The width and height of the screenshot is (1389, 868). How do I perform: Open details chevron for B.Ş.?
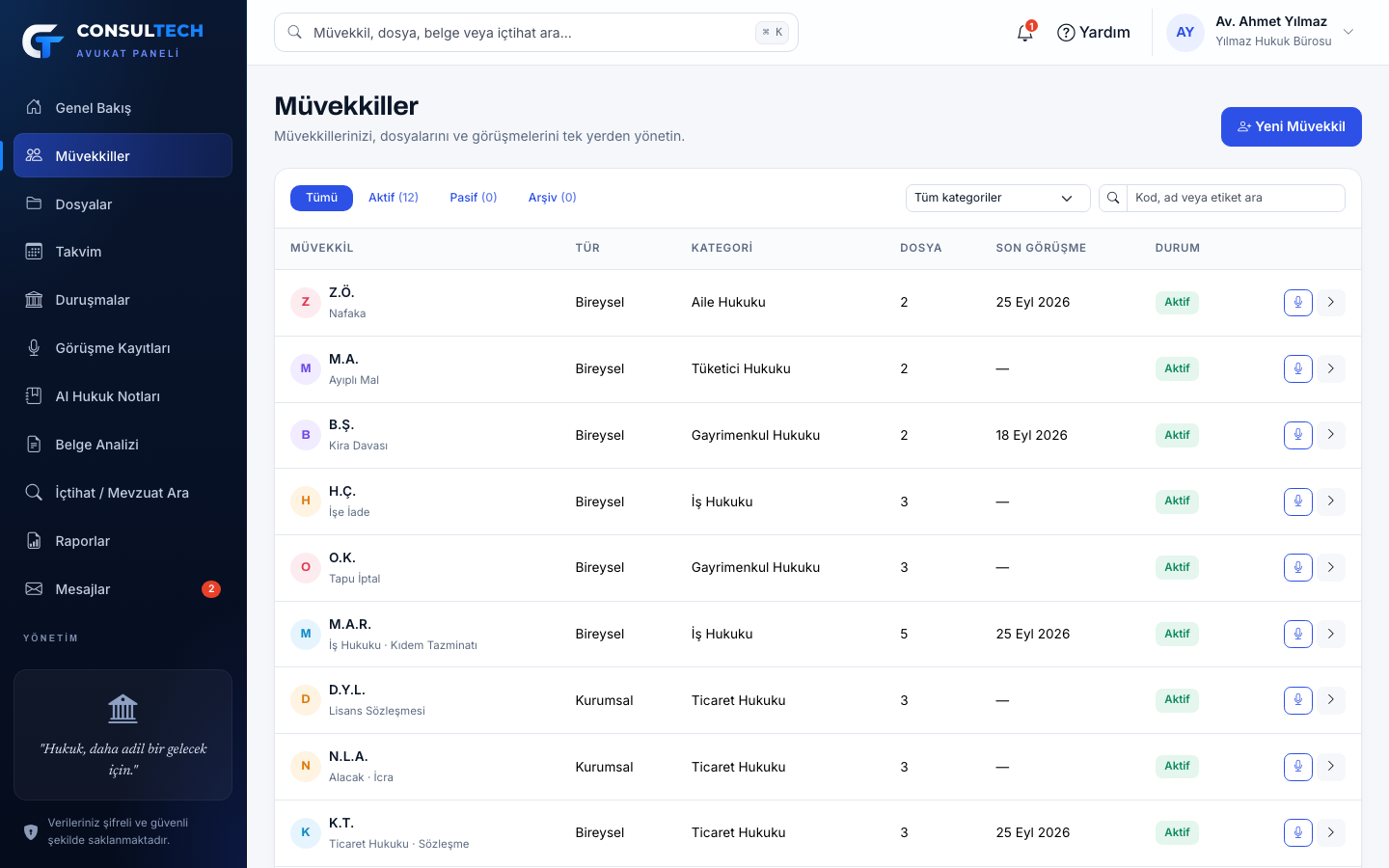1331,435
